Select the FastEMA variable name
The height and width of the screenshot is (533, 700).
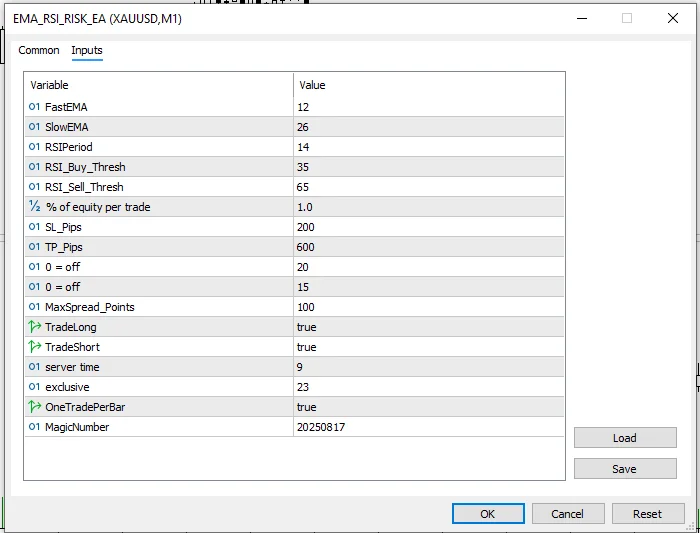pos(66,107)
